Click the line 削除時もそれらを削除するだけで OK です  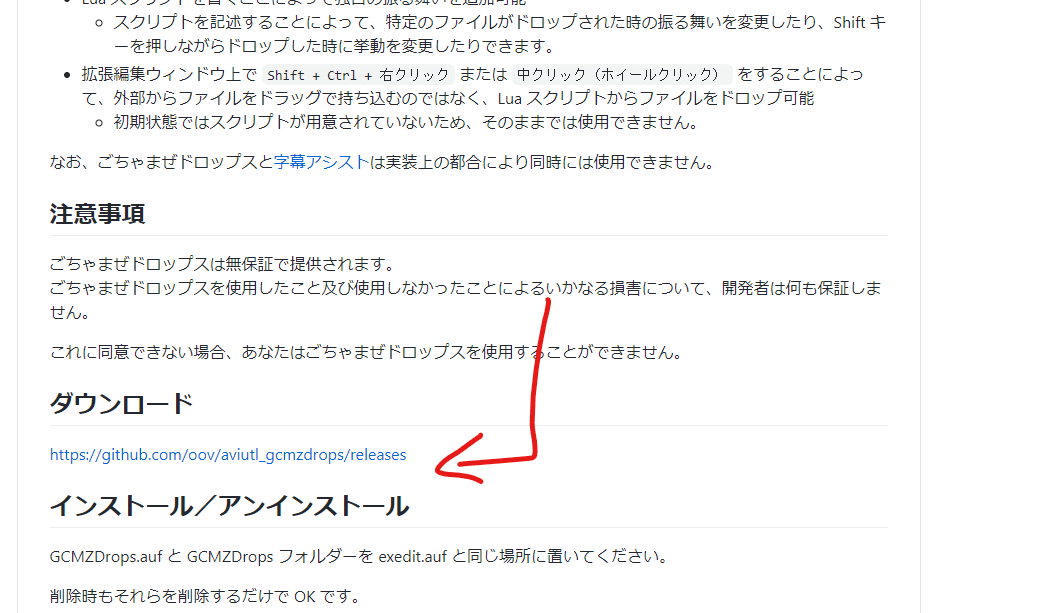[206, 596]
